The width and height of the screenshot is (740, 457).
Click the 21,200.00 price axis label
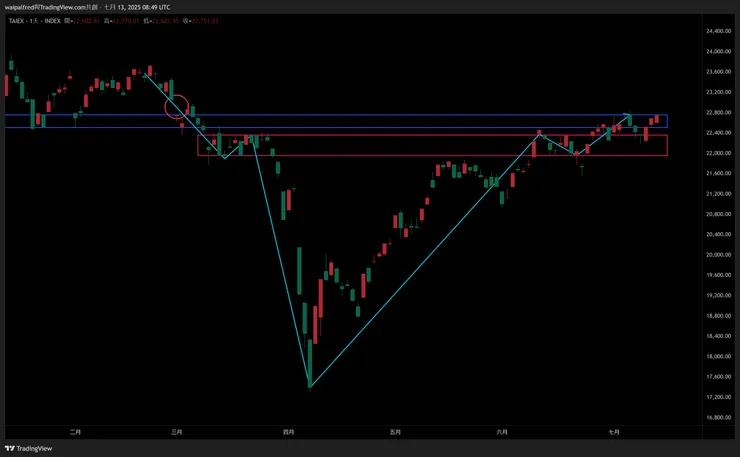tap(718, 194)
